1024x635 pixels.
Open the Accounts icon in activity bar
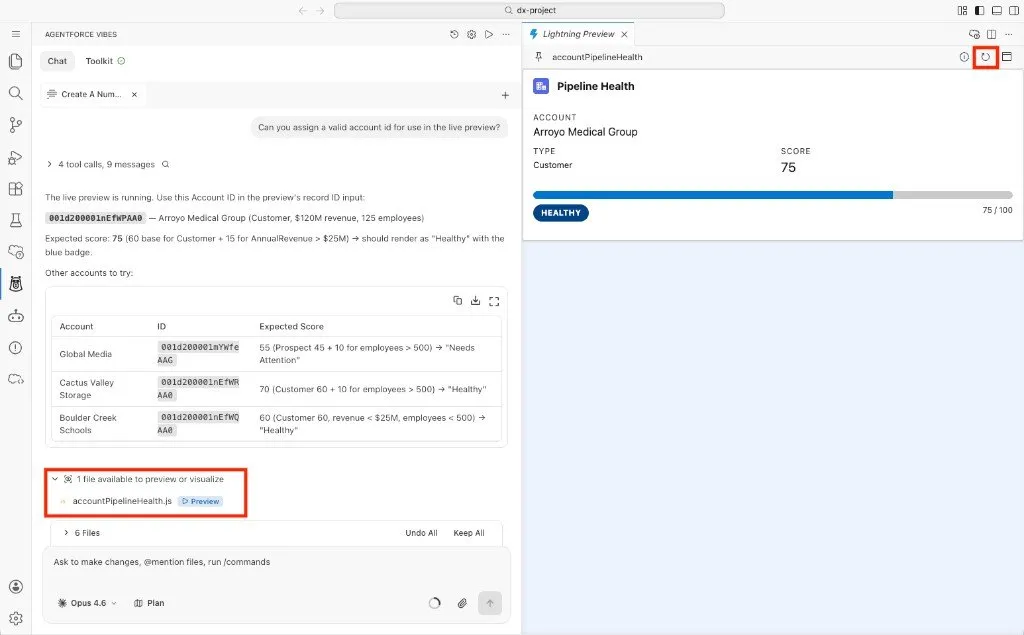click(16, 587)
